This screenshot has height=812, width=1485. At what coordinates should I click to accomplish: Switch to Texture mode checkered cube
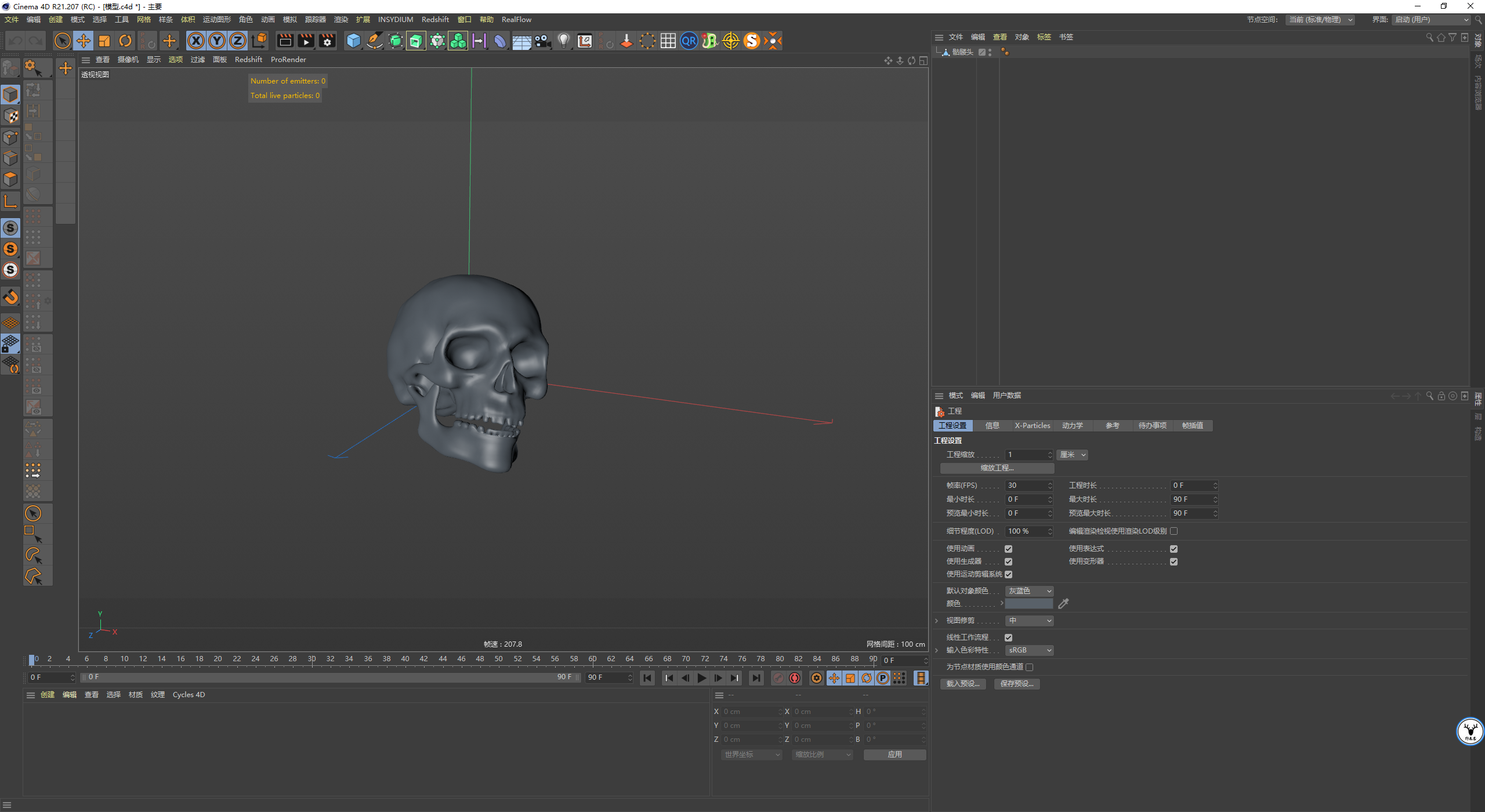point(10,115)
